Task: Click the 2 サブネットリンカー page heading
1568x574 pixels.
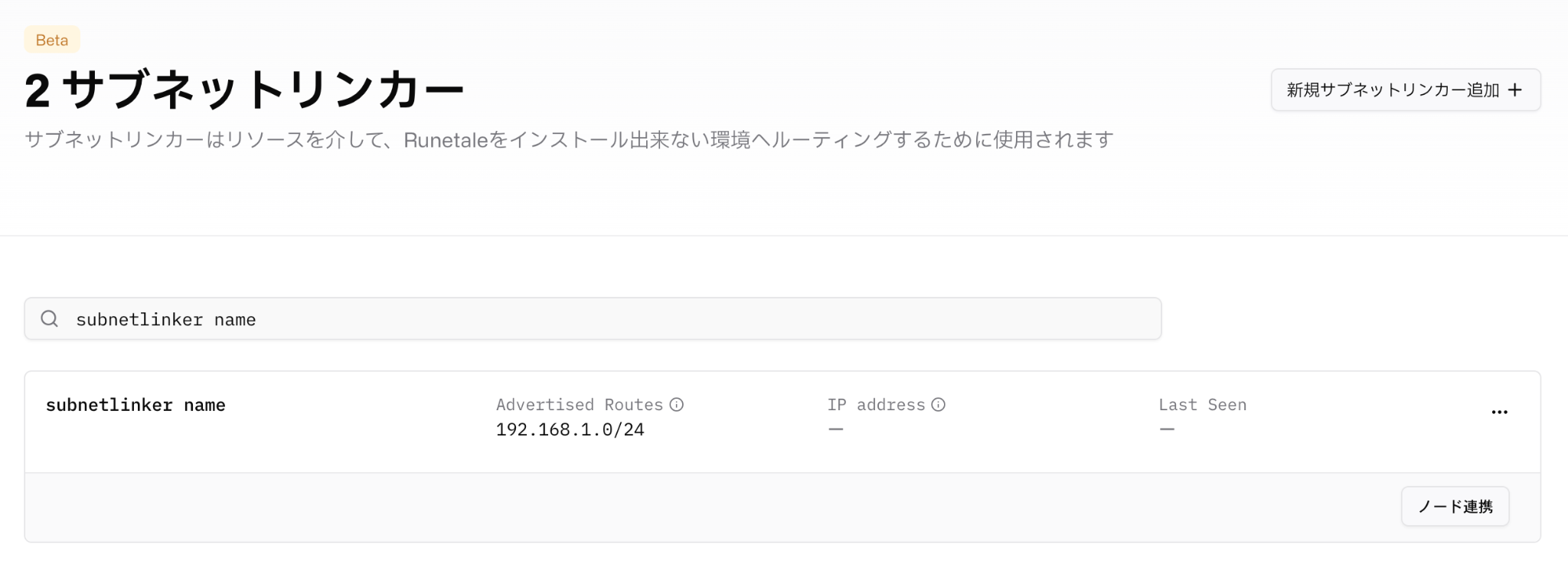Action: tap(244, 90)
